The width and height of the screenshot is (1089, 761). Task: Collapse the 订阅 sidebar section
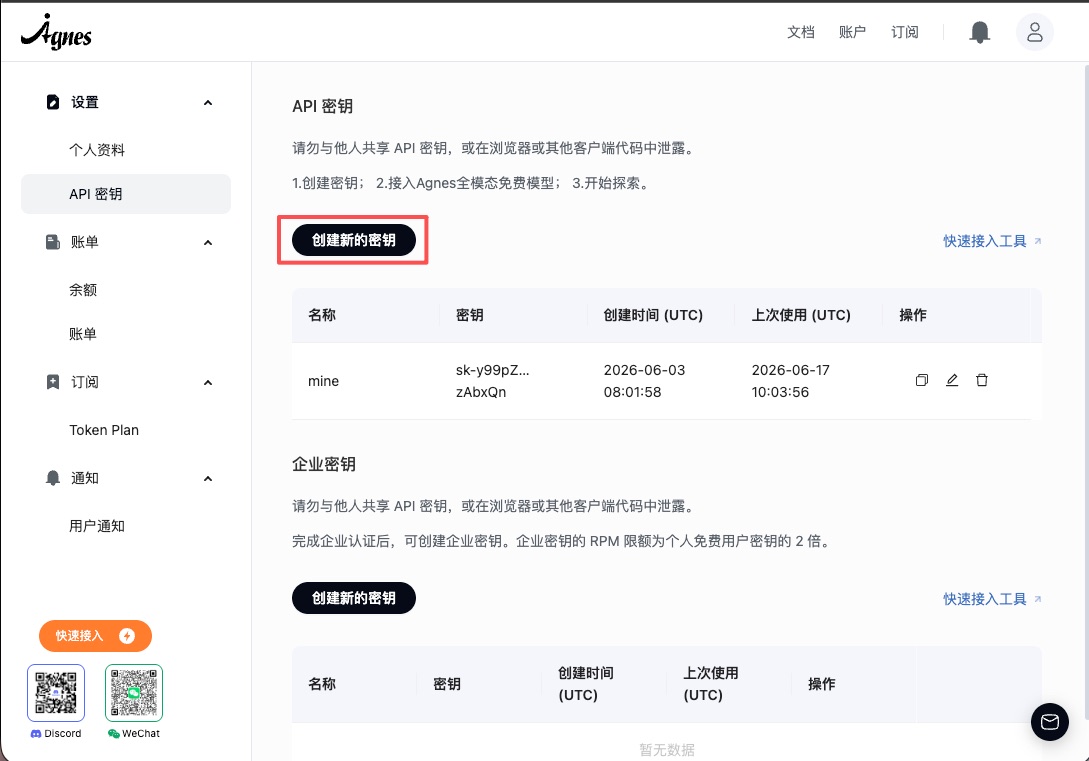coord(208,383)
